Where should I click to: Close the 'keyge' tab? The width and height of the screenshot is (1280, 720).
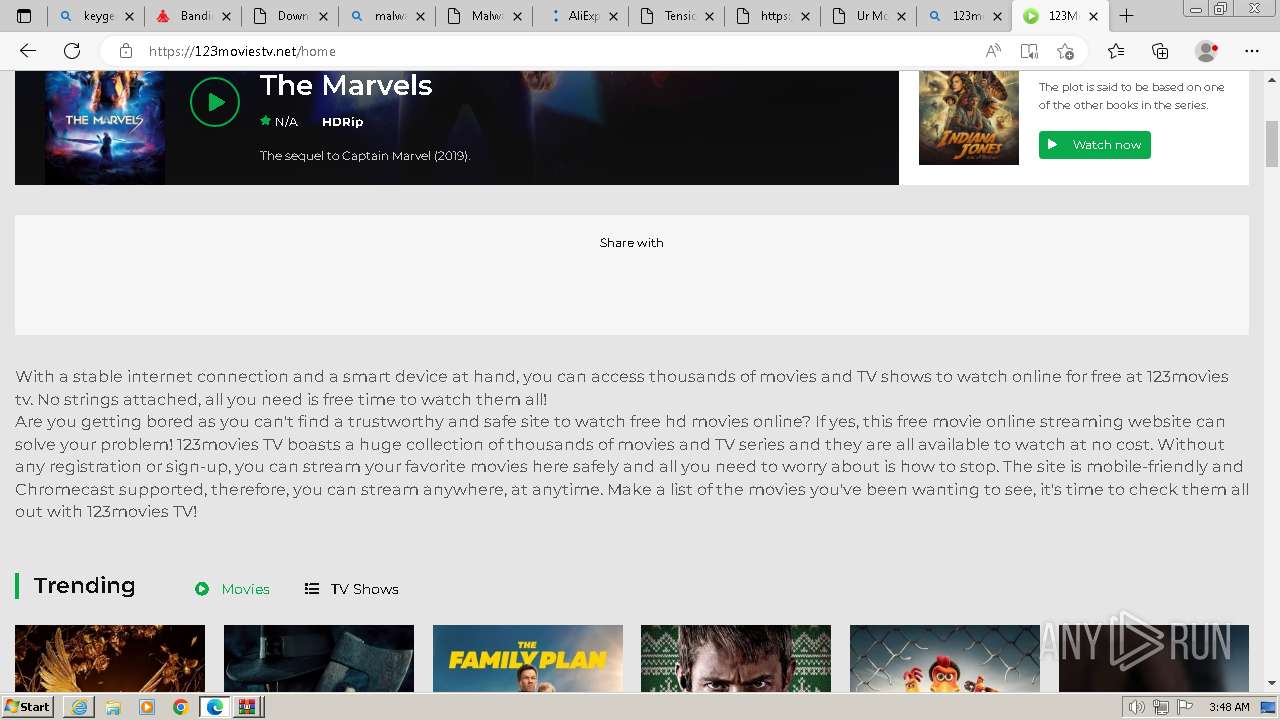click(x=129, y=16)
